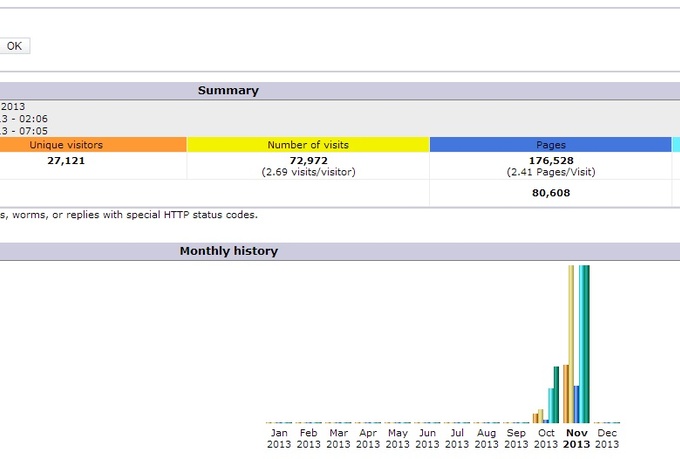The width and height of the screenshot is (680, 459).
Task: Open the Oct 2013 month label
Action: 546,438
